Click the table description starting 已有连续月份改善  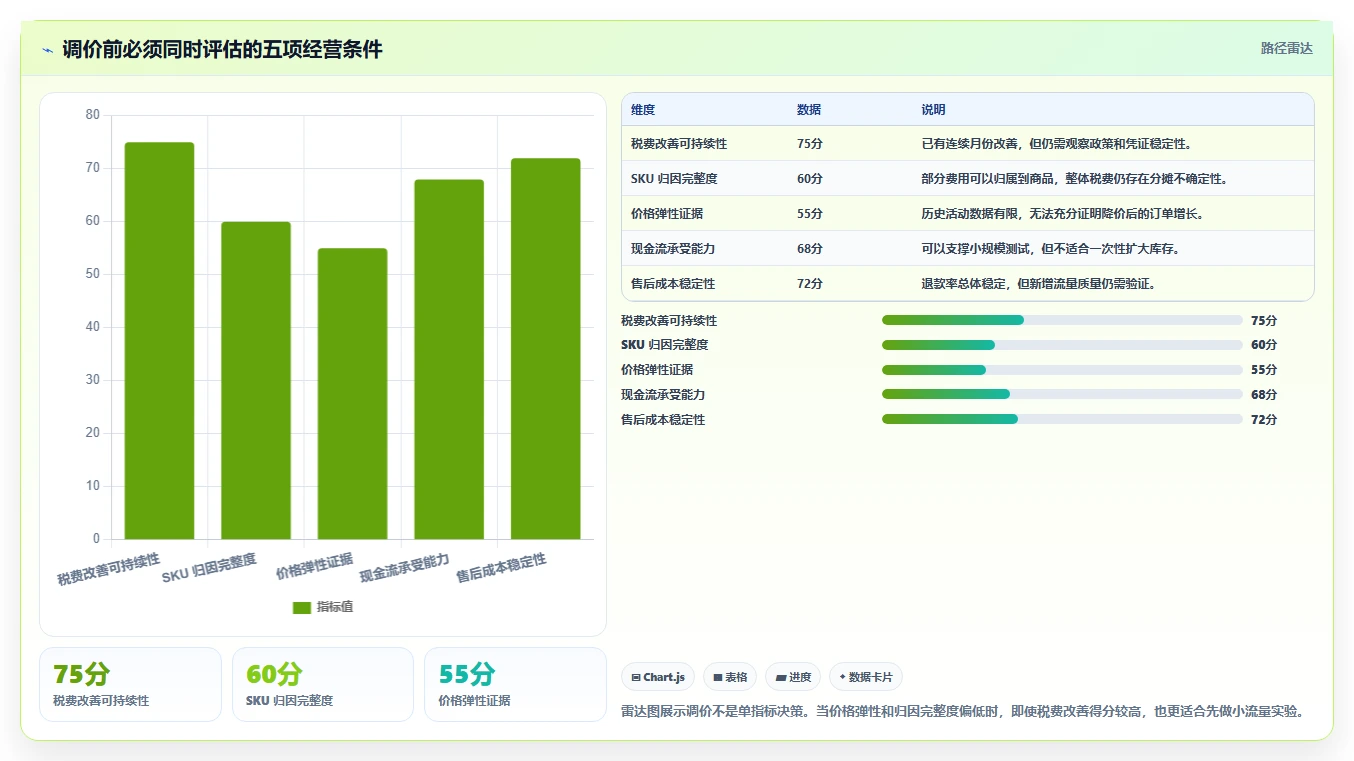(x=1056, y=144)
